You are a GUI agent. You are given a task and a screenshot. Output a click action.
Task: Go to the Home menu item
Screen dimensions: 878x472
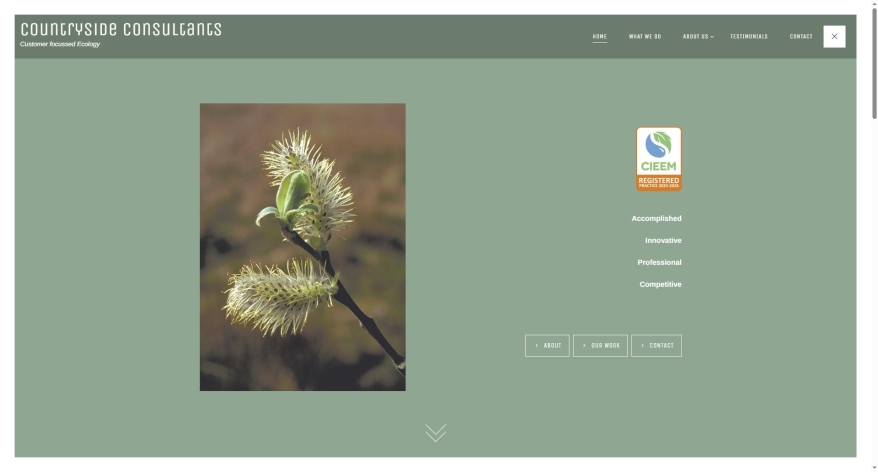pos(599,36)
